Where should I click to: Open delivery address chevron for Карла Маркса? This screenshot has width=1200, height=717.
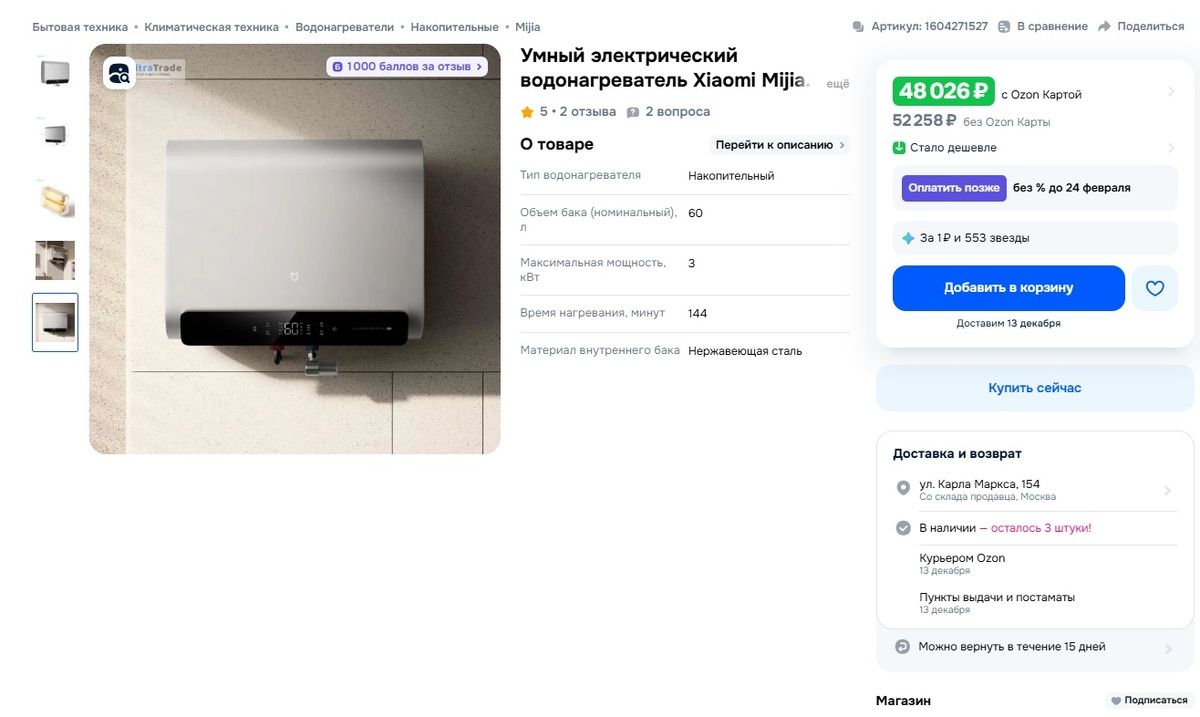pos(1167,491)
